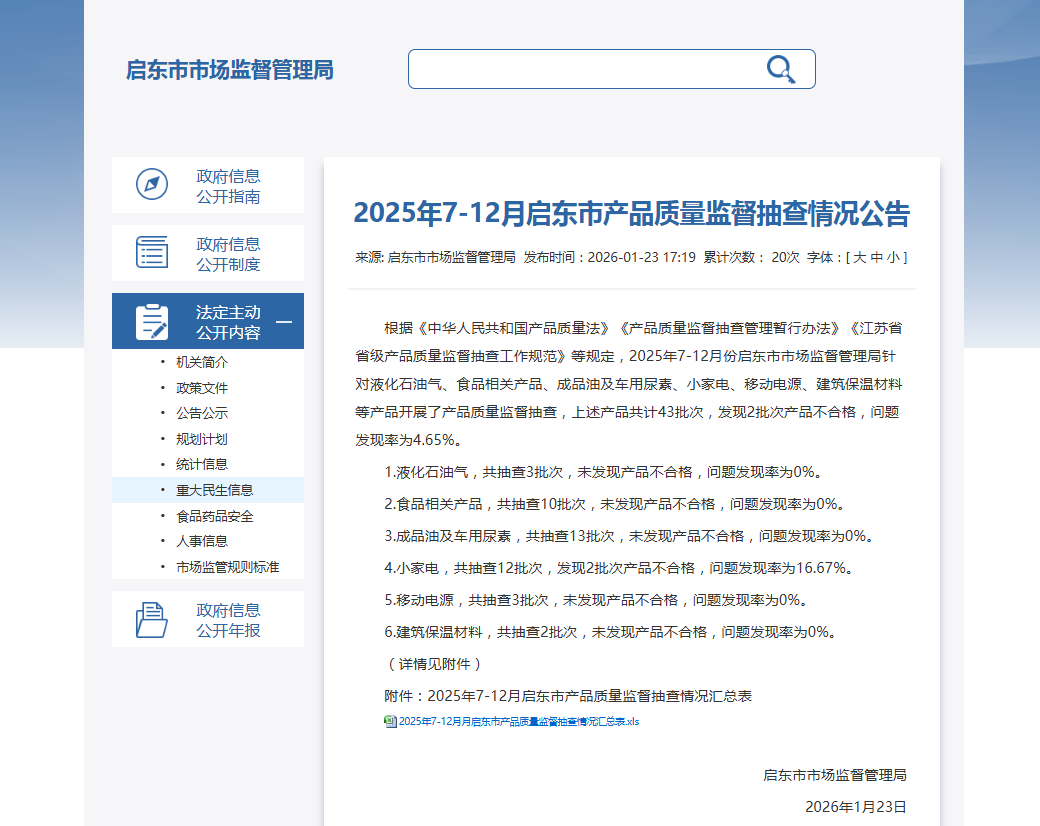
Task: Click the folder icon for 公开年报
Action: point(152,619)
